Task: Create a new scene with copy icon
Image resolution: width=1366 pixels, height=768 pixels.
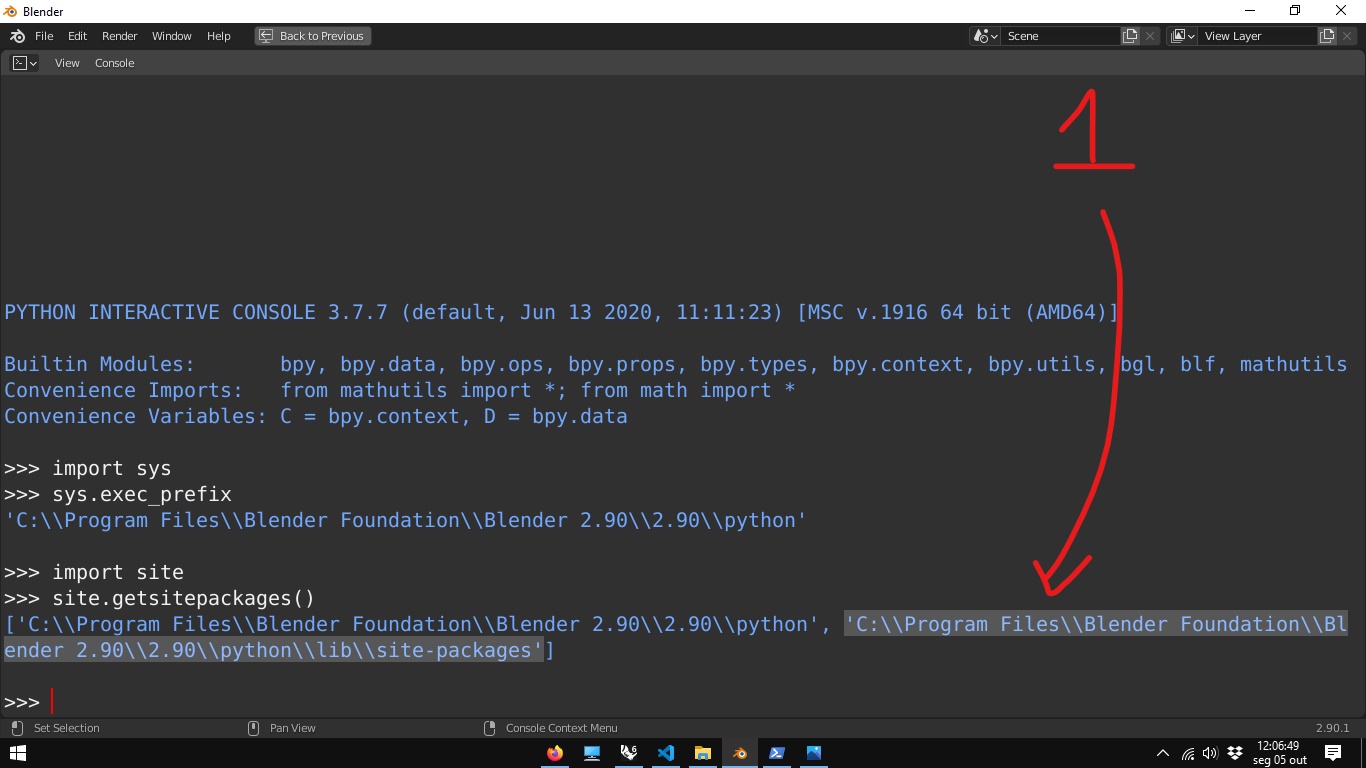Action: pyautogui.click(x=1130, y=36)
